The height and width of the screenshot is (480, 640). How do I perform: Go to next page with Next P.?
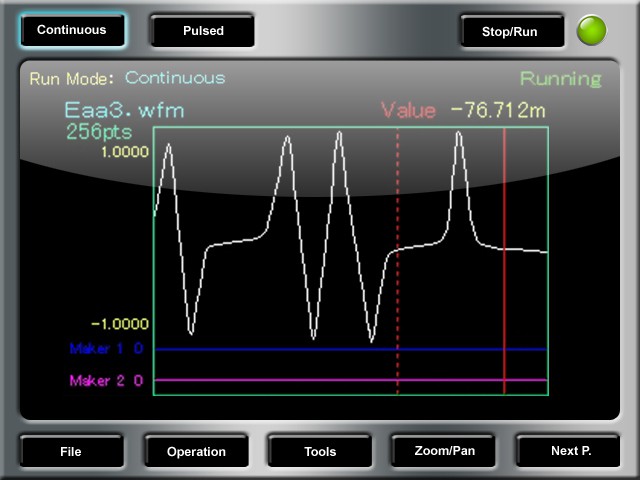[571, 451]
